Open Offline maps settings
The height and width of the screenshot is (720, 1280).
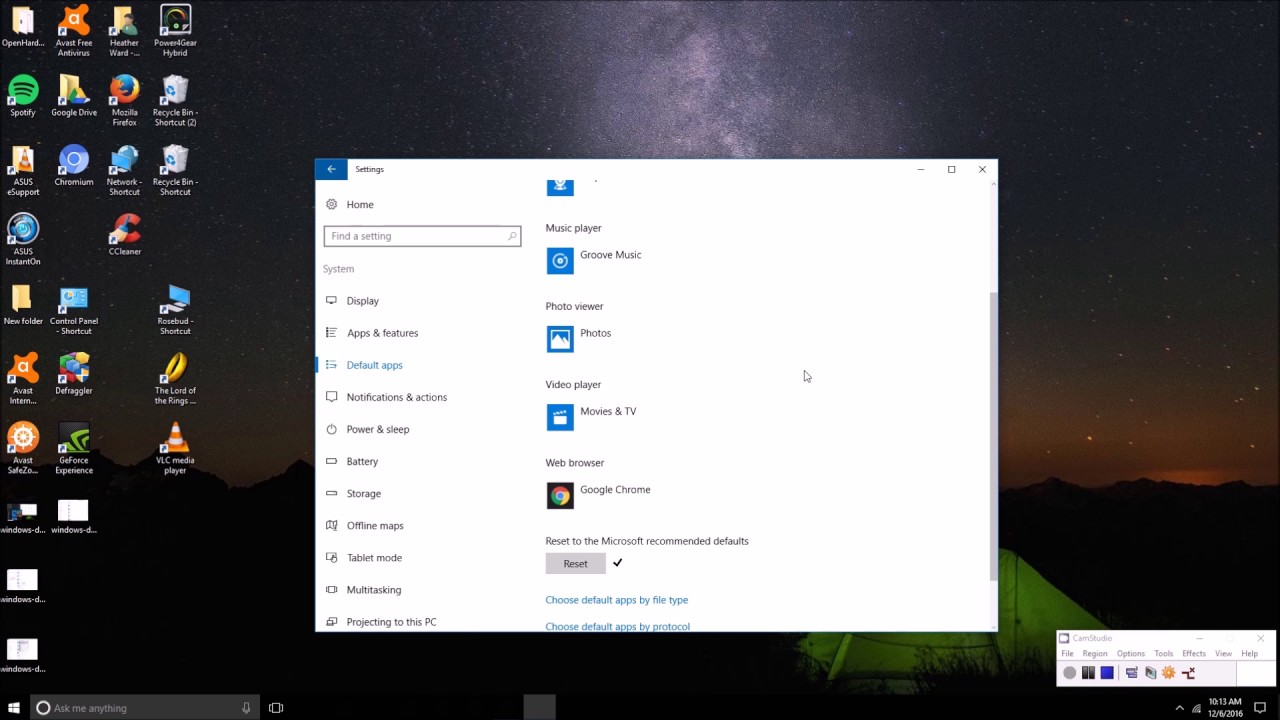pos(375,525)
